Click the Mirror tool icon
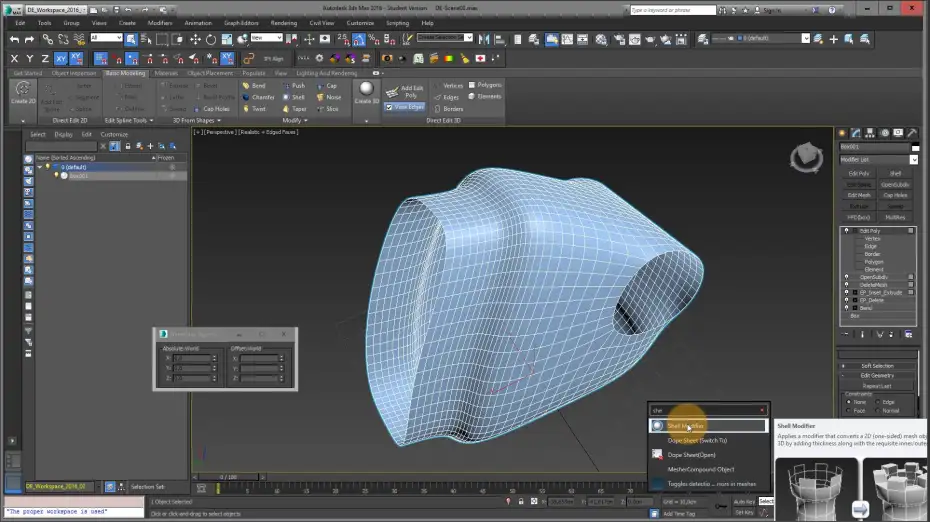This screenshot has height=522, width=930. [x=484, y=39]
